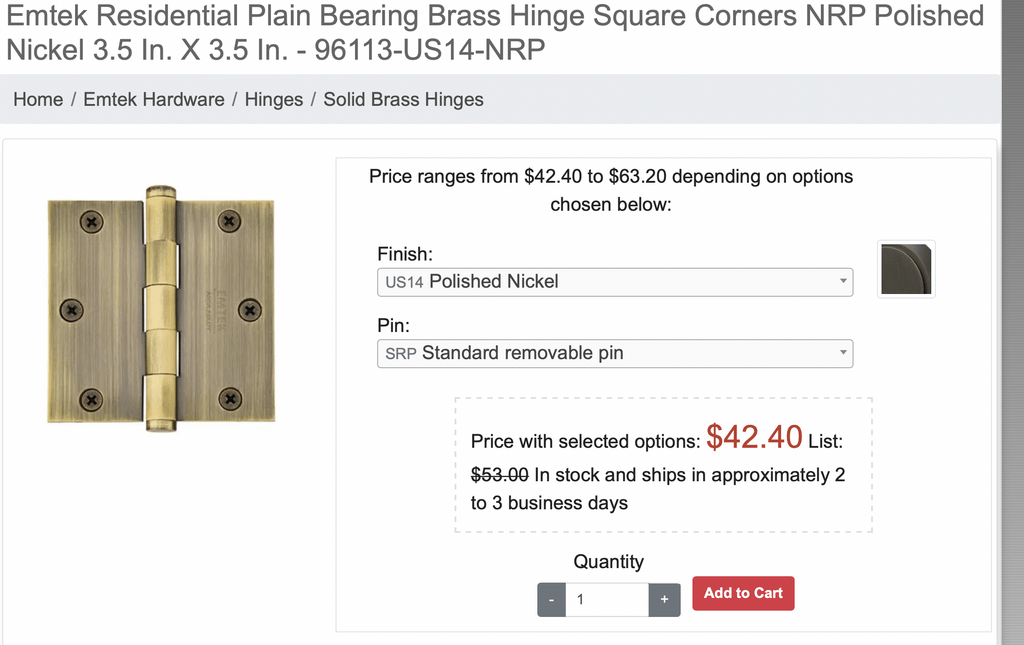
Task: Open the Pin type dropdown
Action: pyautogui.click(x=615, y=353)
